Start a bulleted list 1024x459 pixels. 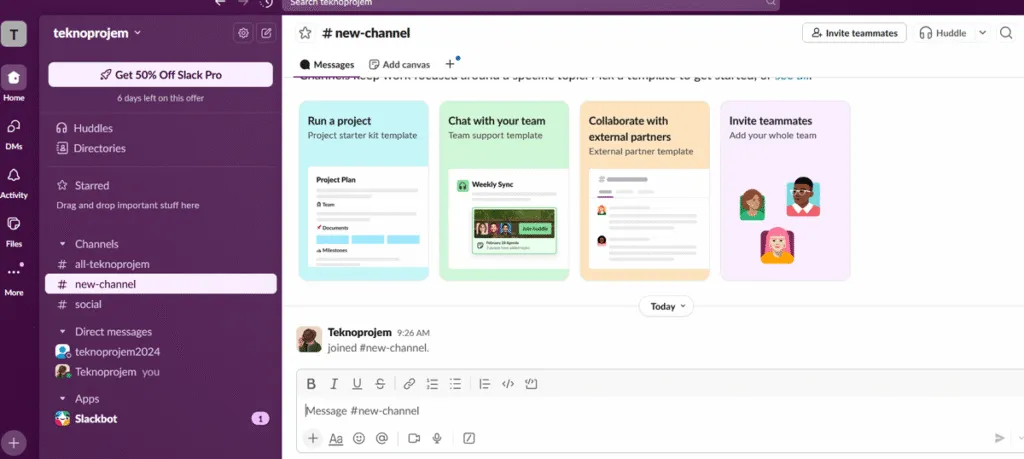pos(455,384)
